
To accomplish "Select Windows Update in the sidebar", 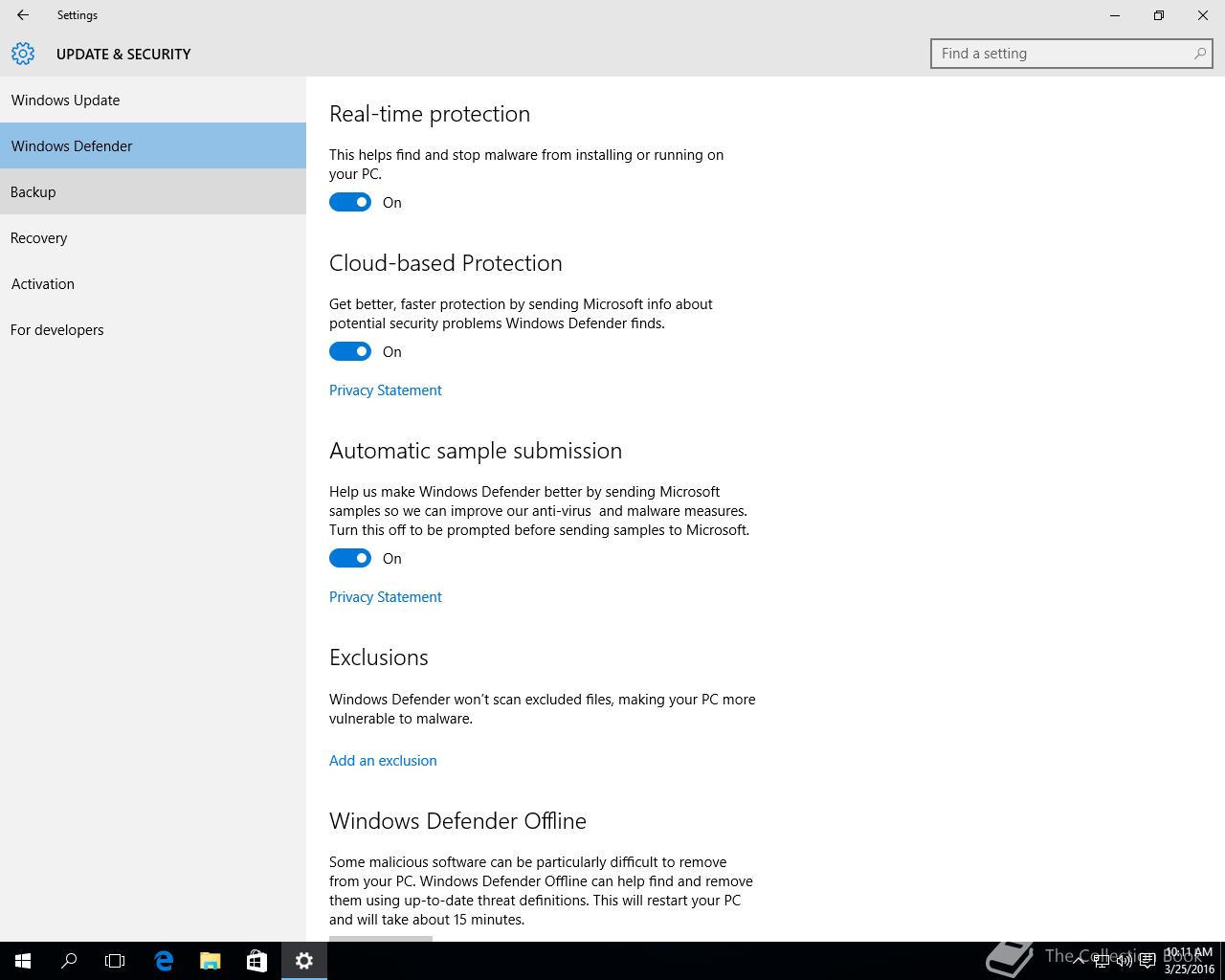I will click(x=153, y=100).
